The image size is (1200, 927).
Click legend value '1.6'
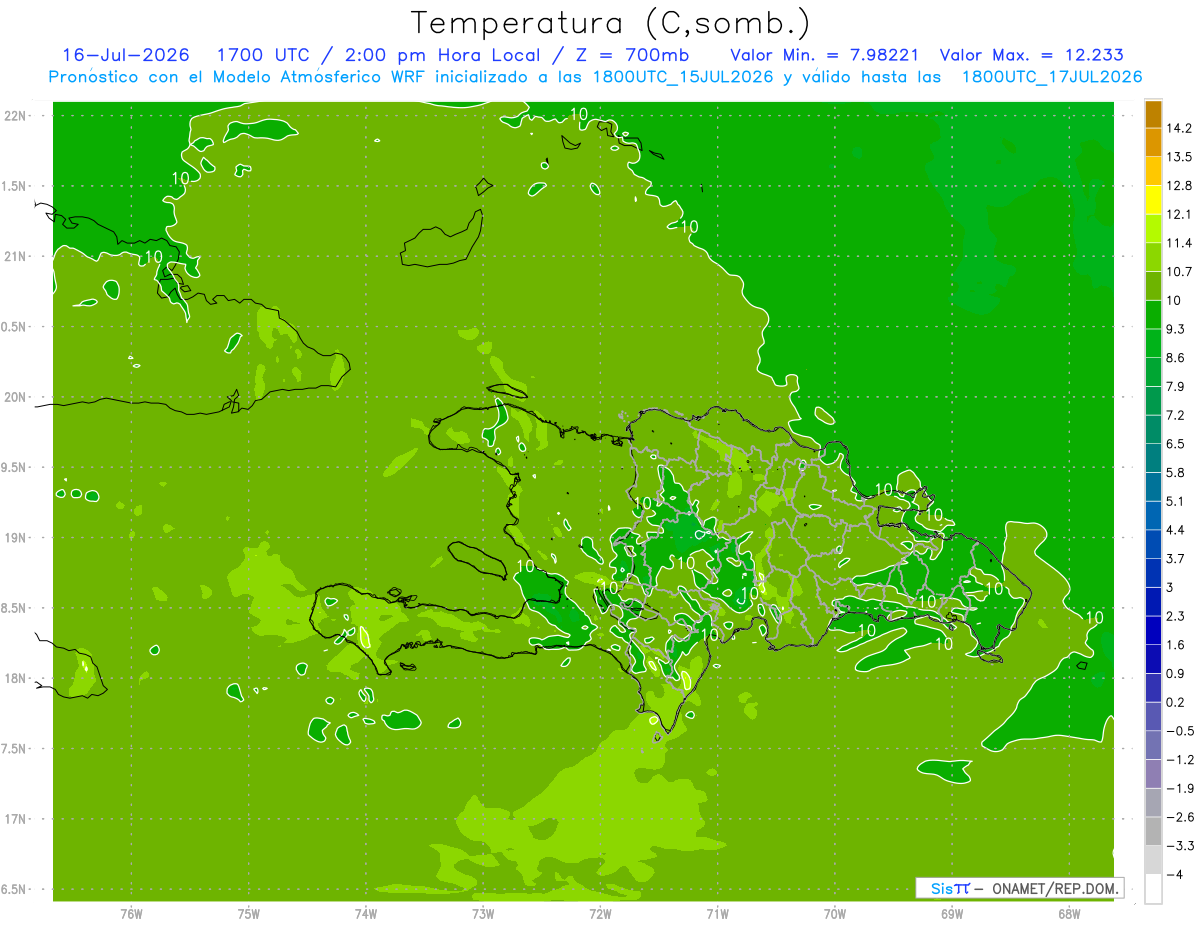(x=1176, y=645)
